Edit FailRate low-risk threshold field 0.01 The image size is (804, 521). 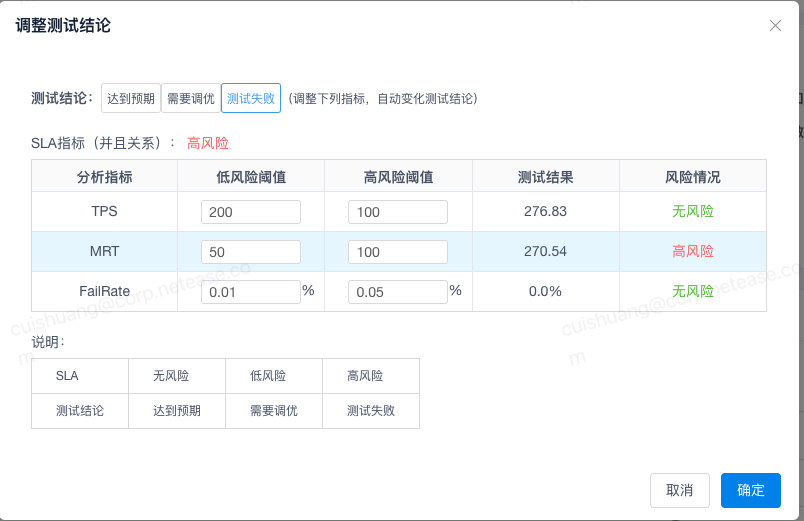pos(250,292)
